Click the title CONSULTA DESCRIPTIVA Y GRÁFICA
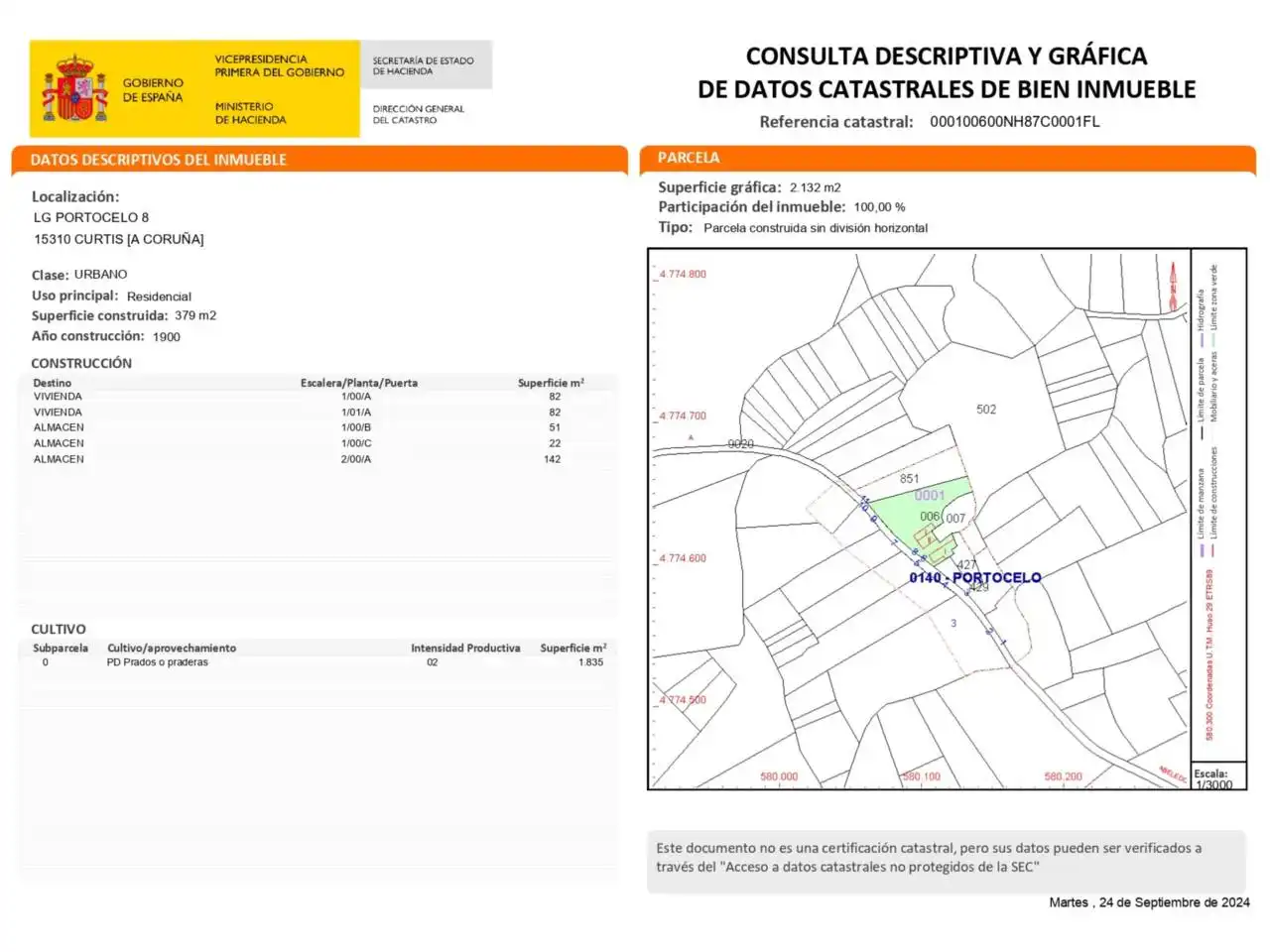 click(x=947, y=57)
